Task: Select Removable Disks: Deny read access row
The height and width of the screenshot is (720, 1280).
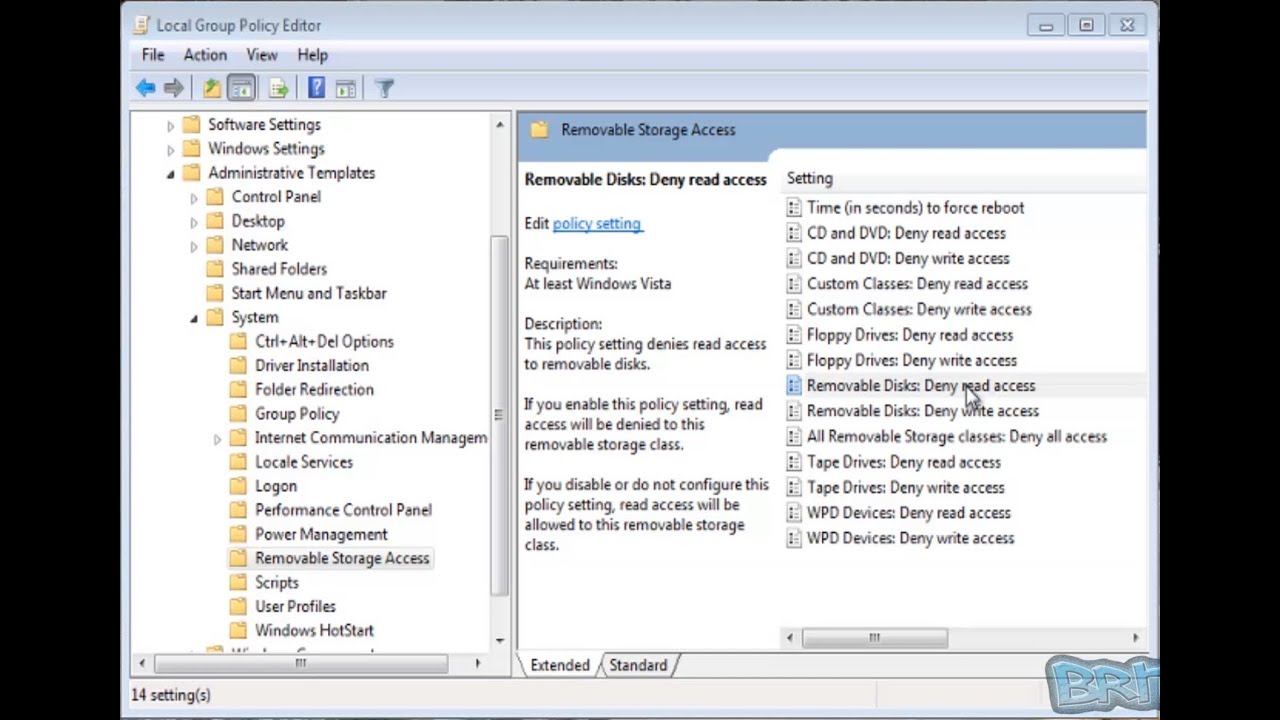Action: [962, 386]
